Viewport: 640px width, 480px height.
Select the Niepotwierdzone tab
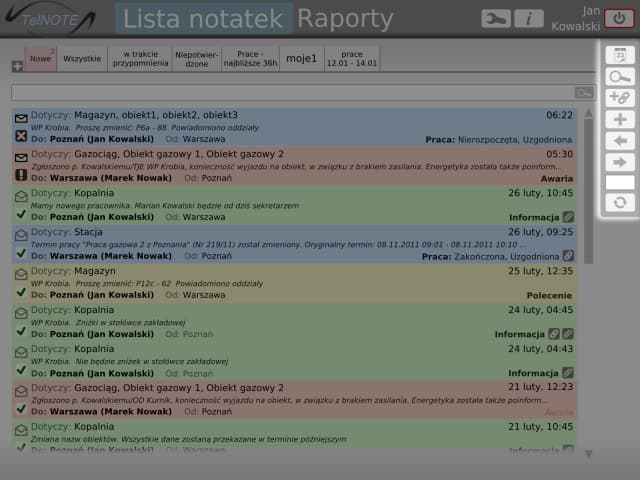[197, 59]
